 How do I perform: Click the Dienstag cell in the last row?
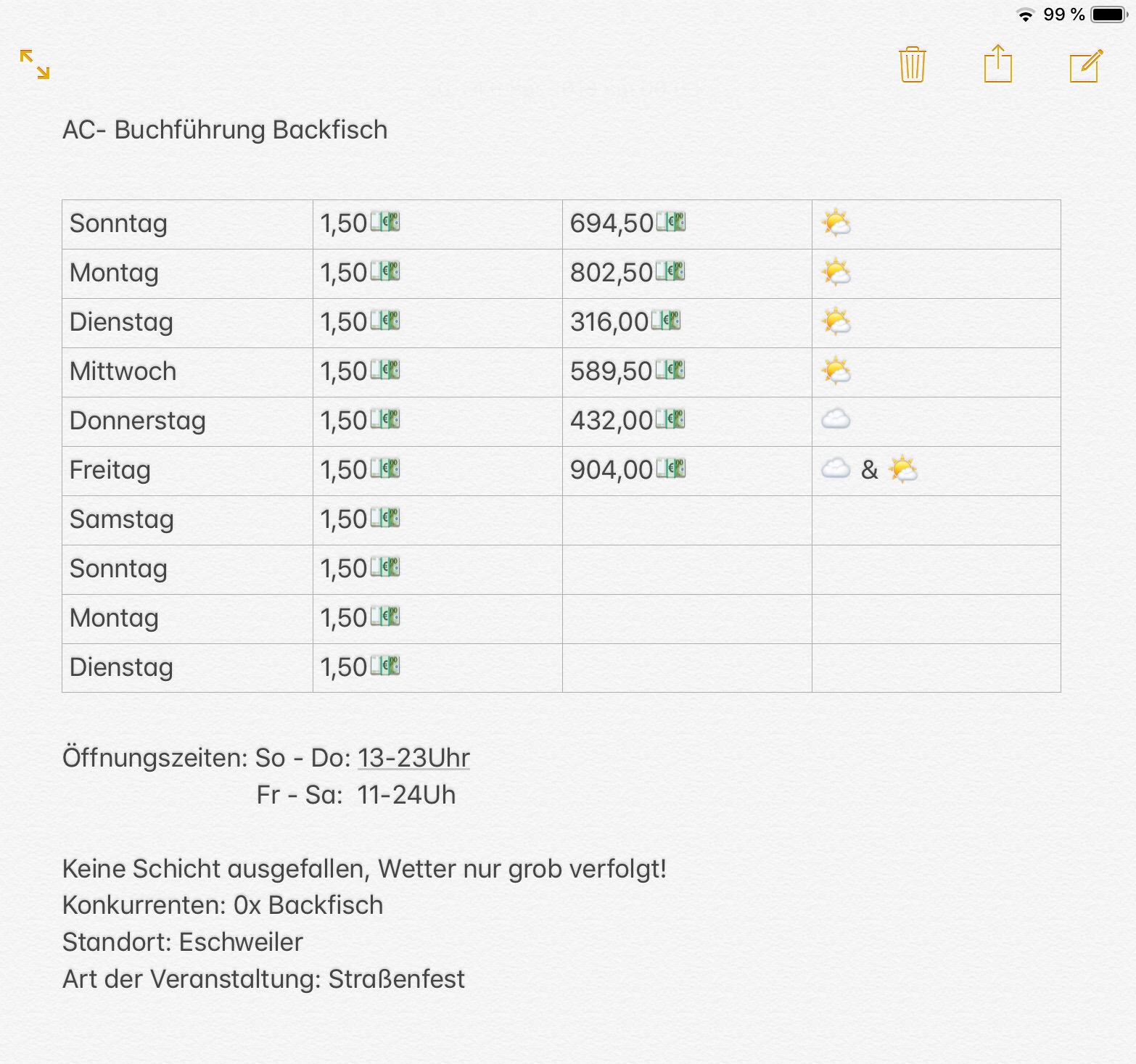pos(121,667)
